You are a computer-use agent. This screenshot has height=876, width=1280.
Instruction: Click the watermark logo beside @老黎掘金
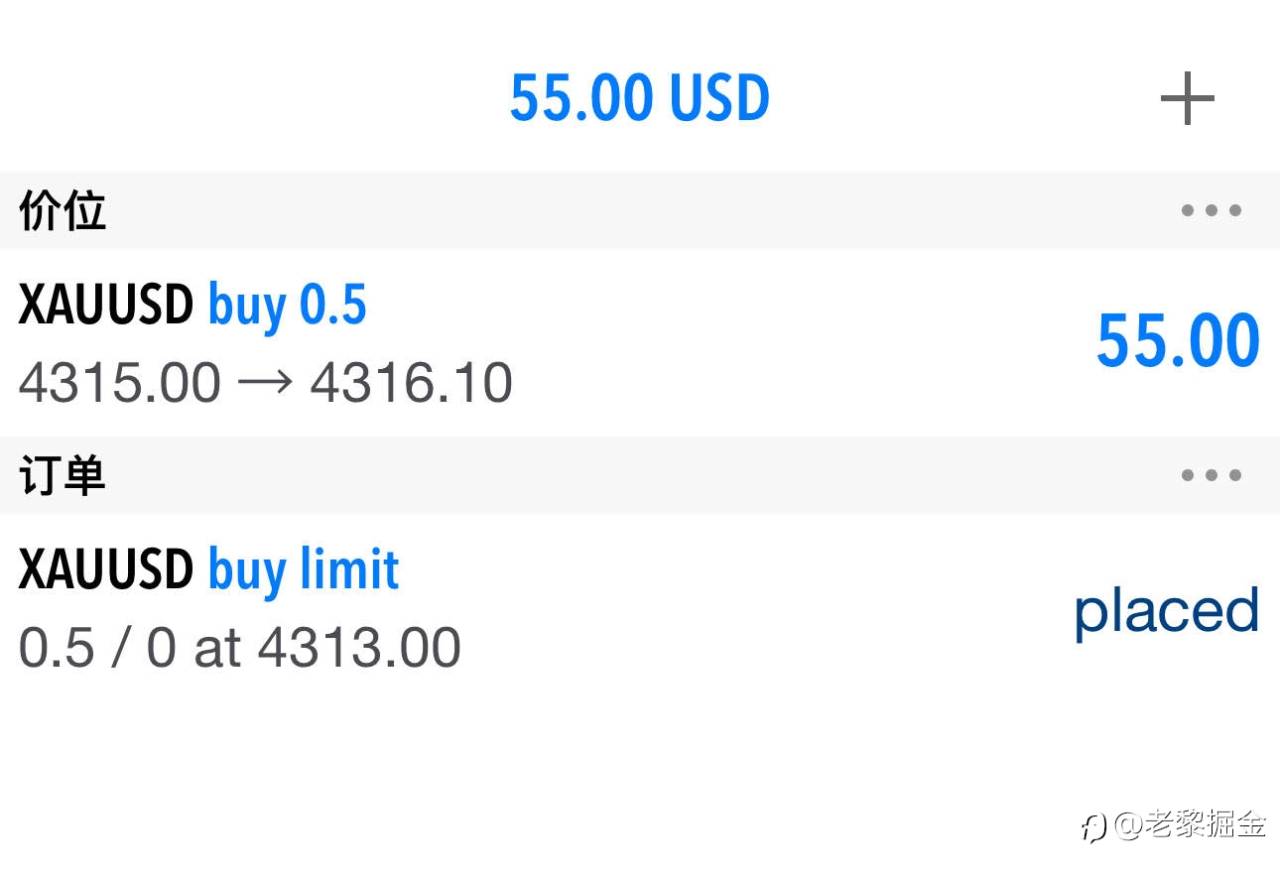tap(1093, 827)
